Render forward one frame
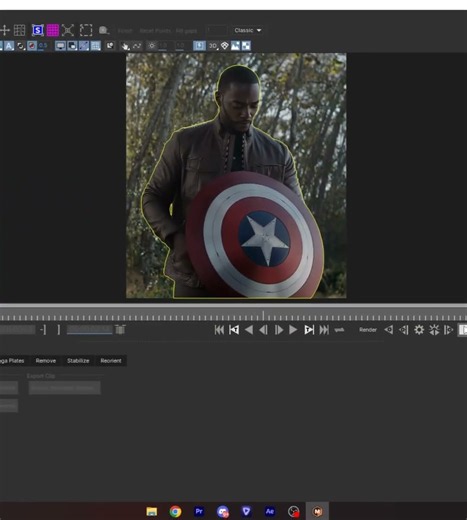This screenshot has height=520, width=467. coord(449,330)
